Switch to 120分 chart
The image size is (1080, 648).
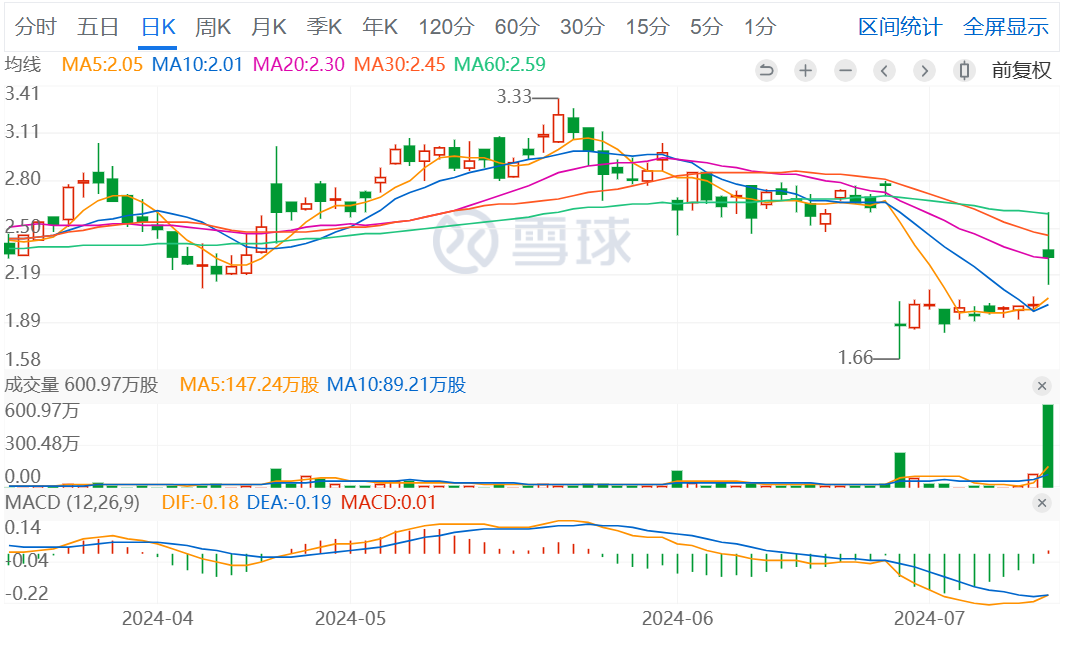tap(446, 27)
